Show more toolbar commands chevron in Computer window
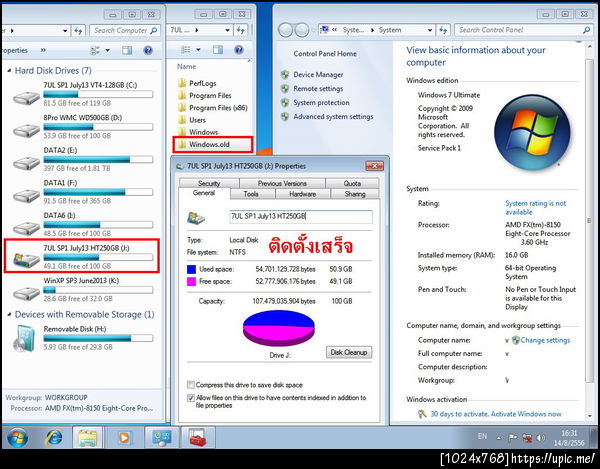 pyautogui.click(x=43, y=50)
